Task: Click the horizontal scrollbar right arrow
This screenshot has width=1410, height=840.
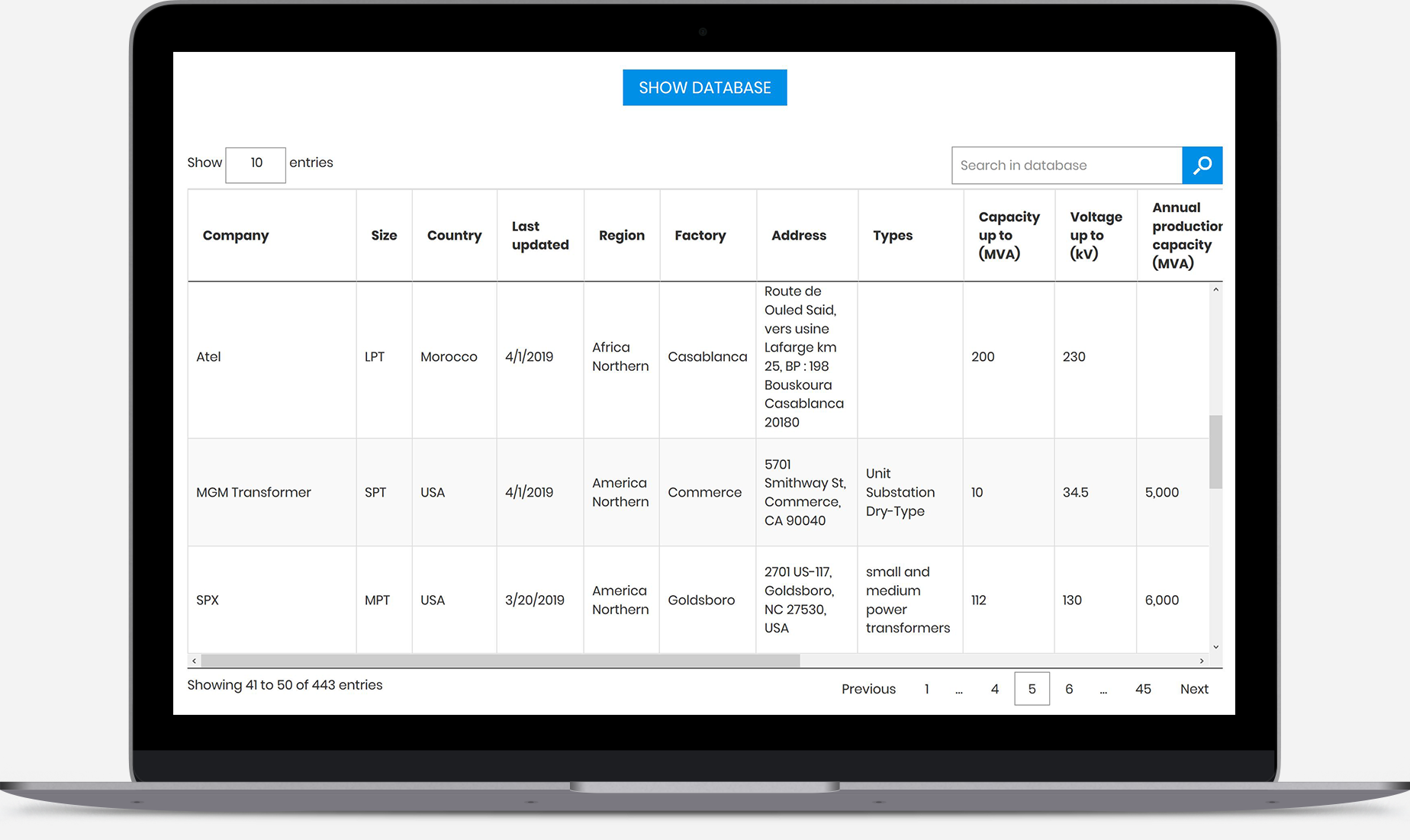Action: pyautogui.click(x=1202, y=661)
